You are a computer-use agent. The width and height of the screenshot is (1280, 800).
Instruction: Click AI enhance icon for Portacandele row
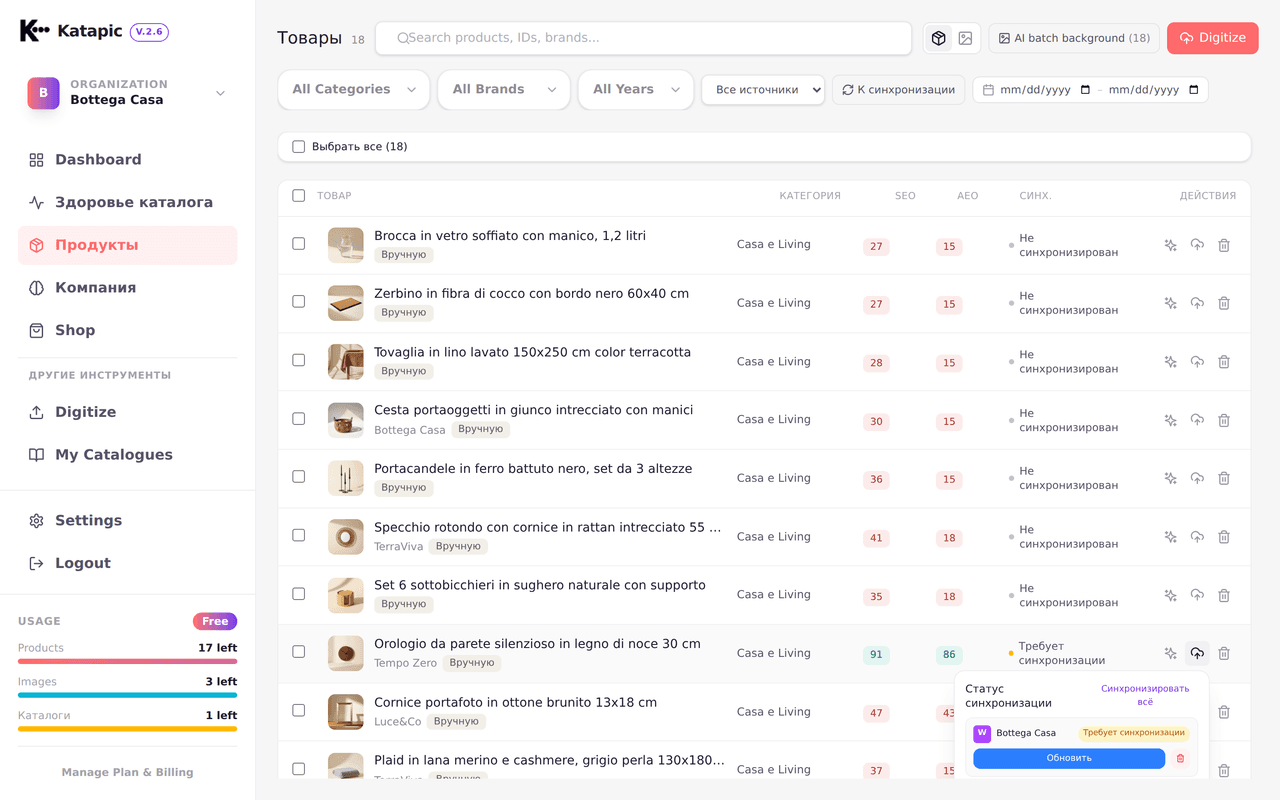(x=1170, y=478)
